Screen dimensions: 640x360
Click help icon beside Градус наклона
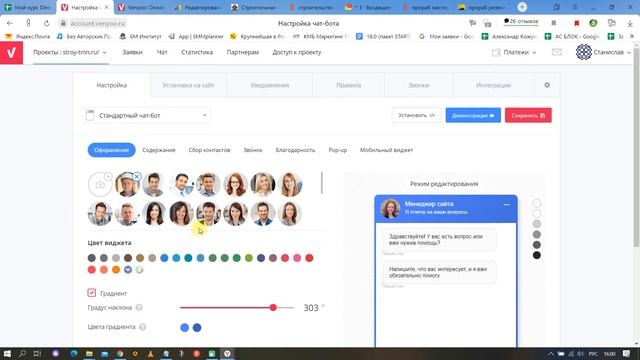[x=139, y=307]
